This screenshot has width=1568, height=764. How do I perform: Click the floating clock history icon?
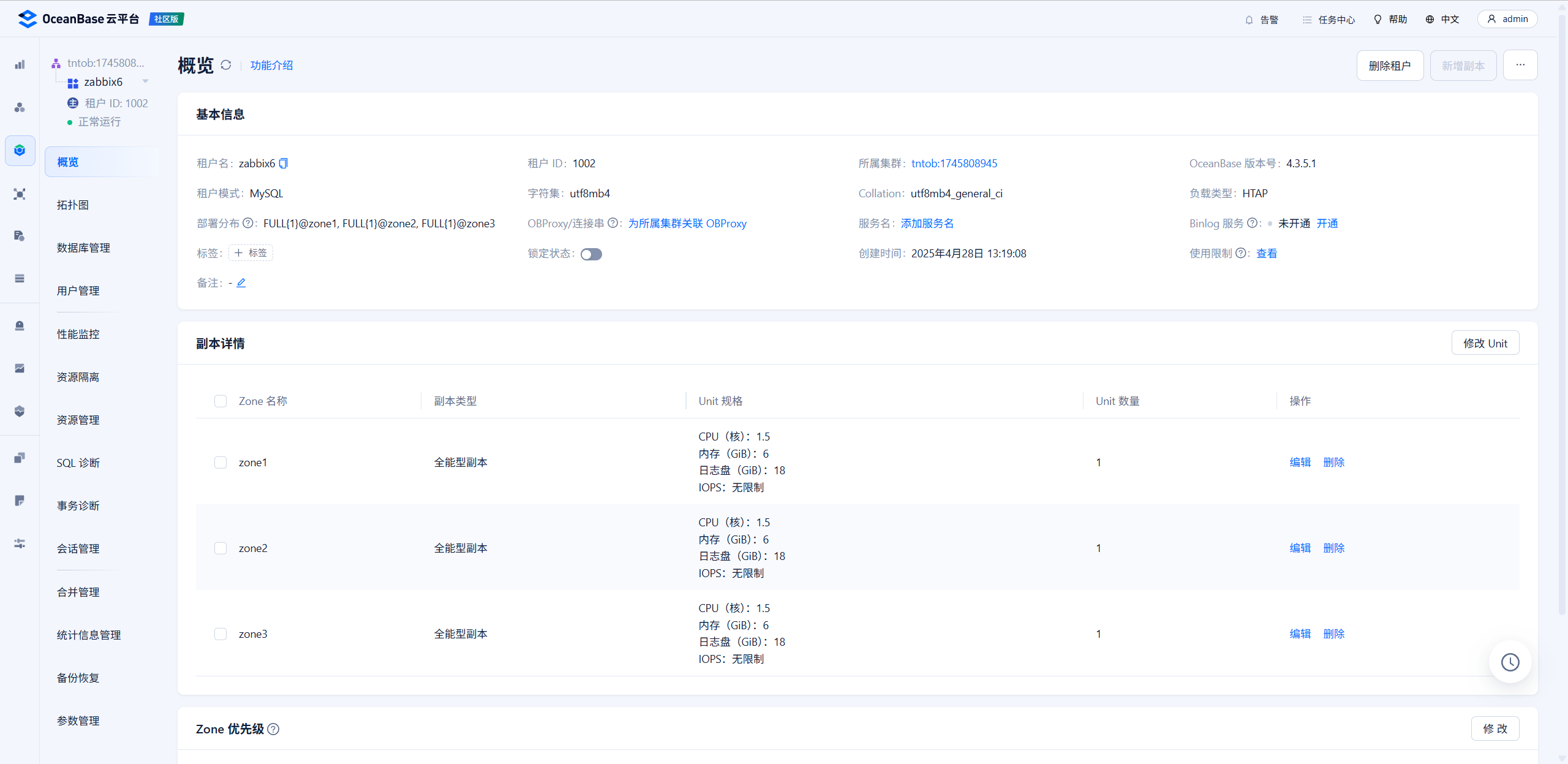tap(1510, 662)
